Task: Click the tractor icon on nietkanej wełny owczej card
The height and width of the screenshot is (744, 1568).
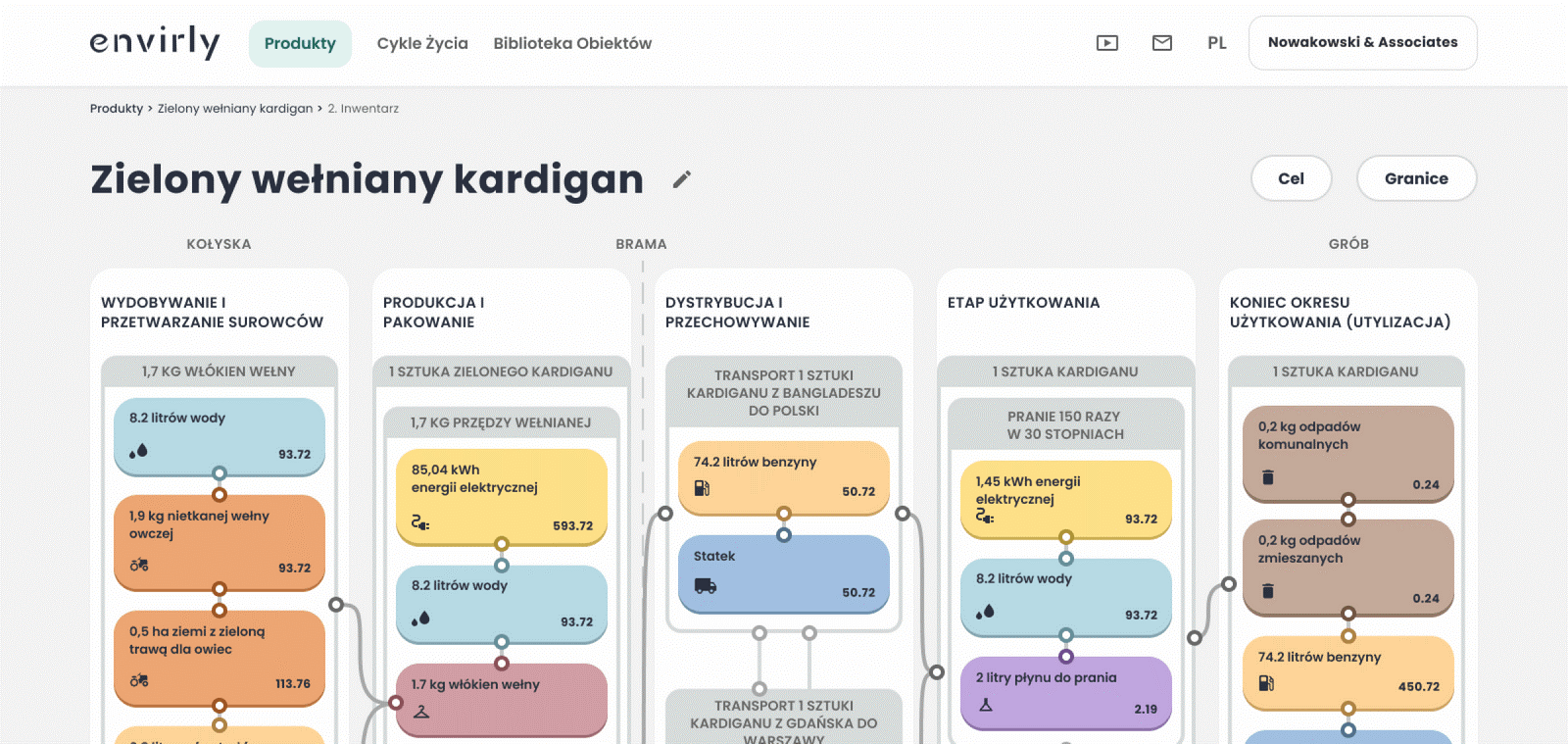Action: click(x=139, y=565)
